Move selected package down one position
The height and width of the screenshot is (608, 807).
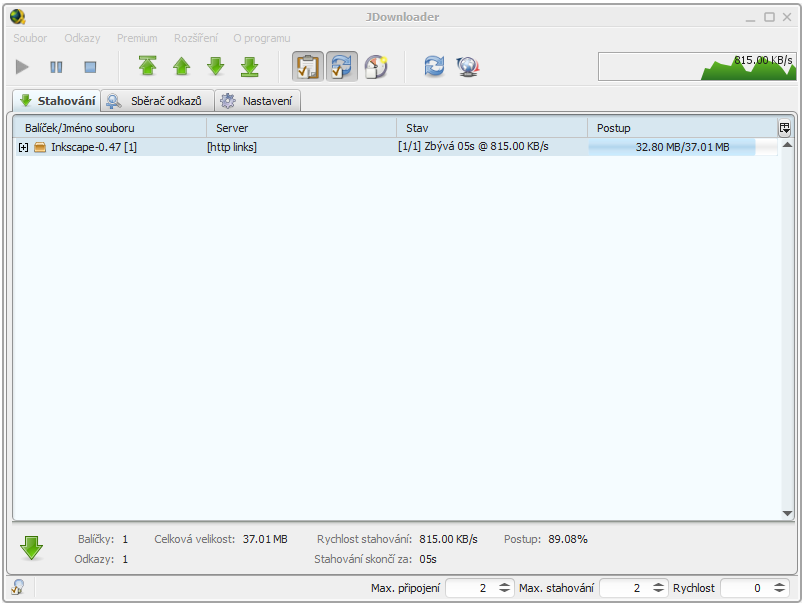click(x=216, y=66)
